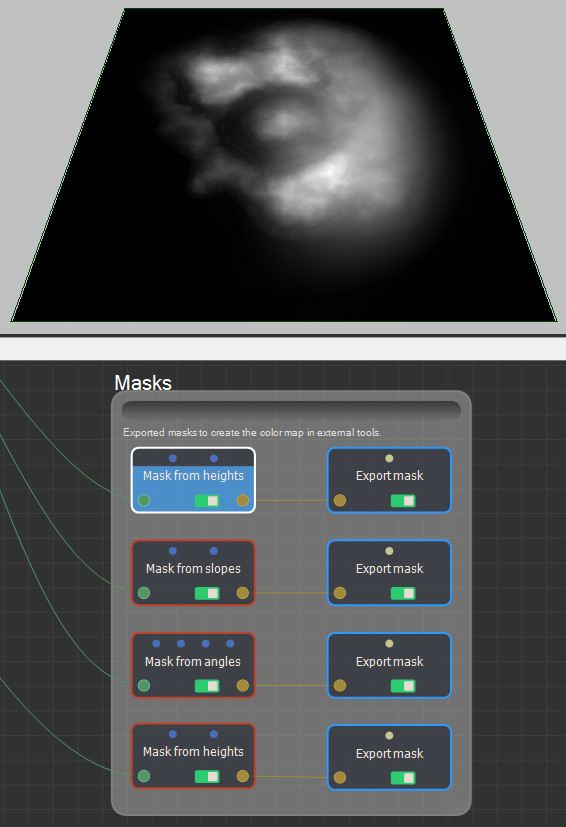Screen dimensions: 566x827
Task: Click the Masks group header bar
Action: pos(291,410)
